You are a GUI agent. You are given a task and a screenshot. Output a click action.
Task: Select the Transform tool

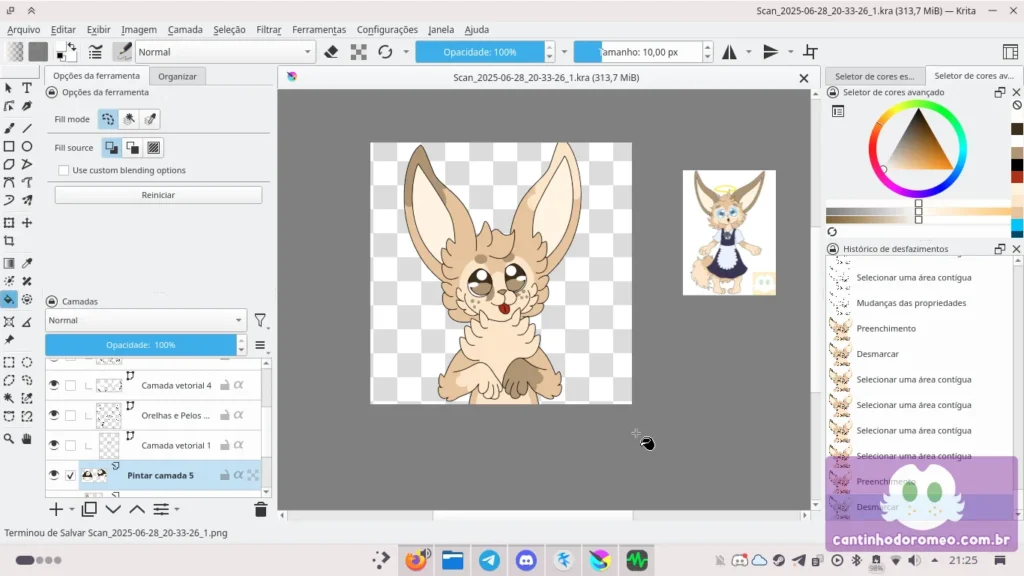click(9, 223)
